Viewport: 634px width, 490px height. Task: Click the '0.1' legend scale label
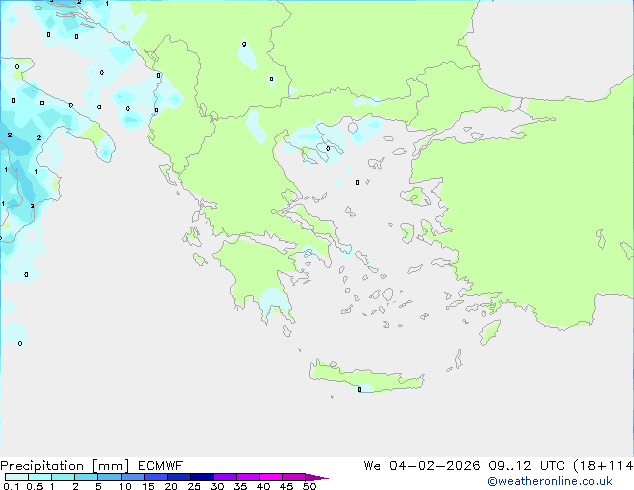11,486
